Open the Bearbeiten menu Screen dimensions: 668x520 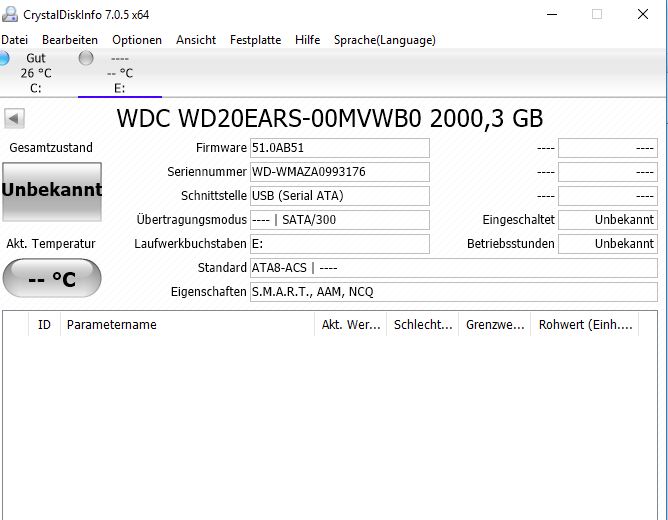tap(70, 40)
